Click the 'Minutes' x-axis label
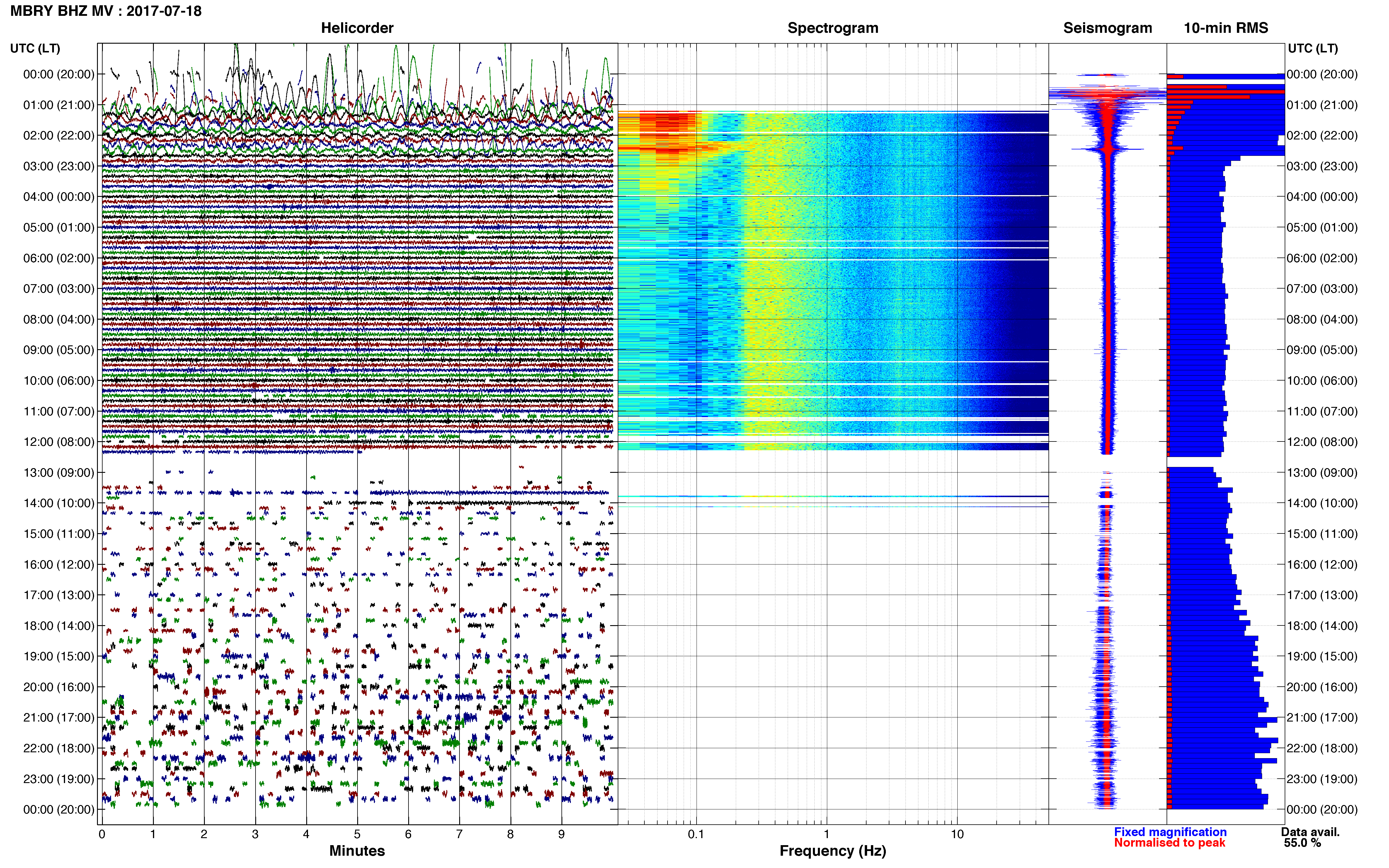 pos(357,851)
